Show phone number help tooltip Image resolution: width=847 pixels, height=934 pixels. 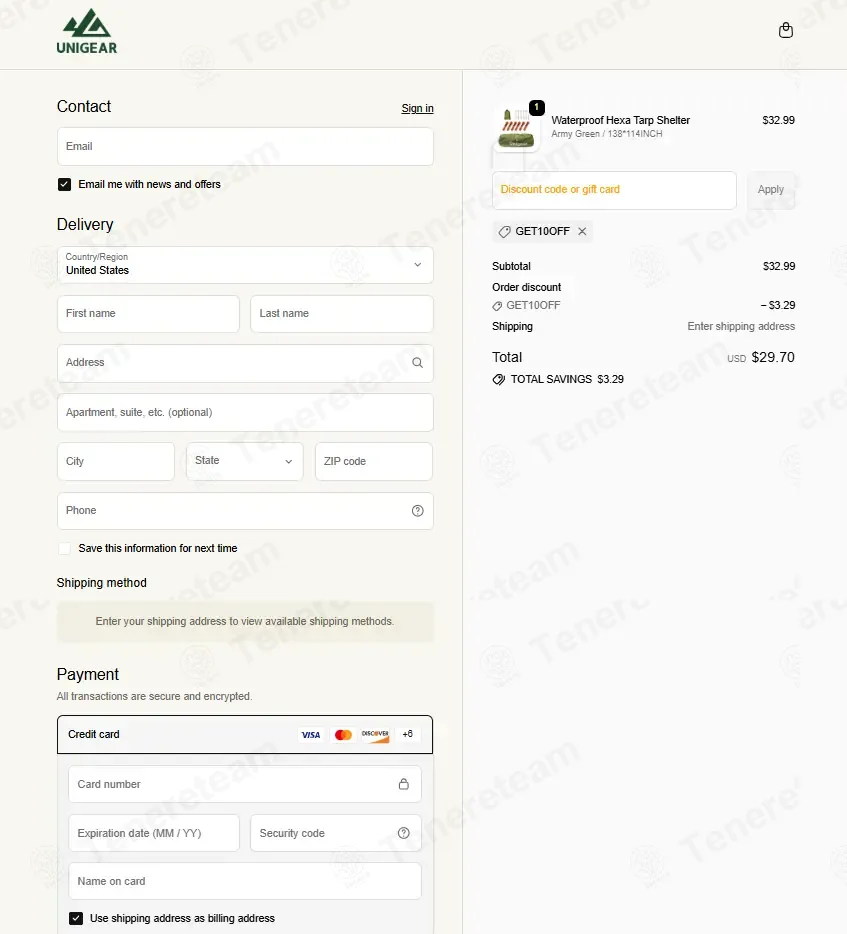pos(418,510)
